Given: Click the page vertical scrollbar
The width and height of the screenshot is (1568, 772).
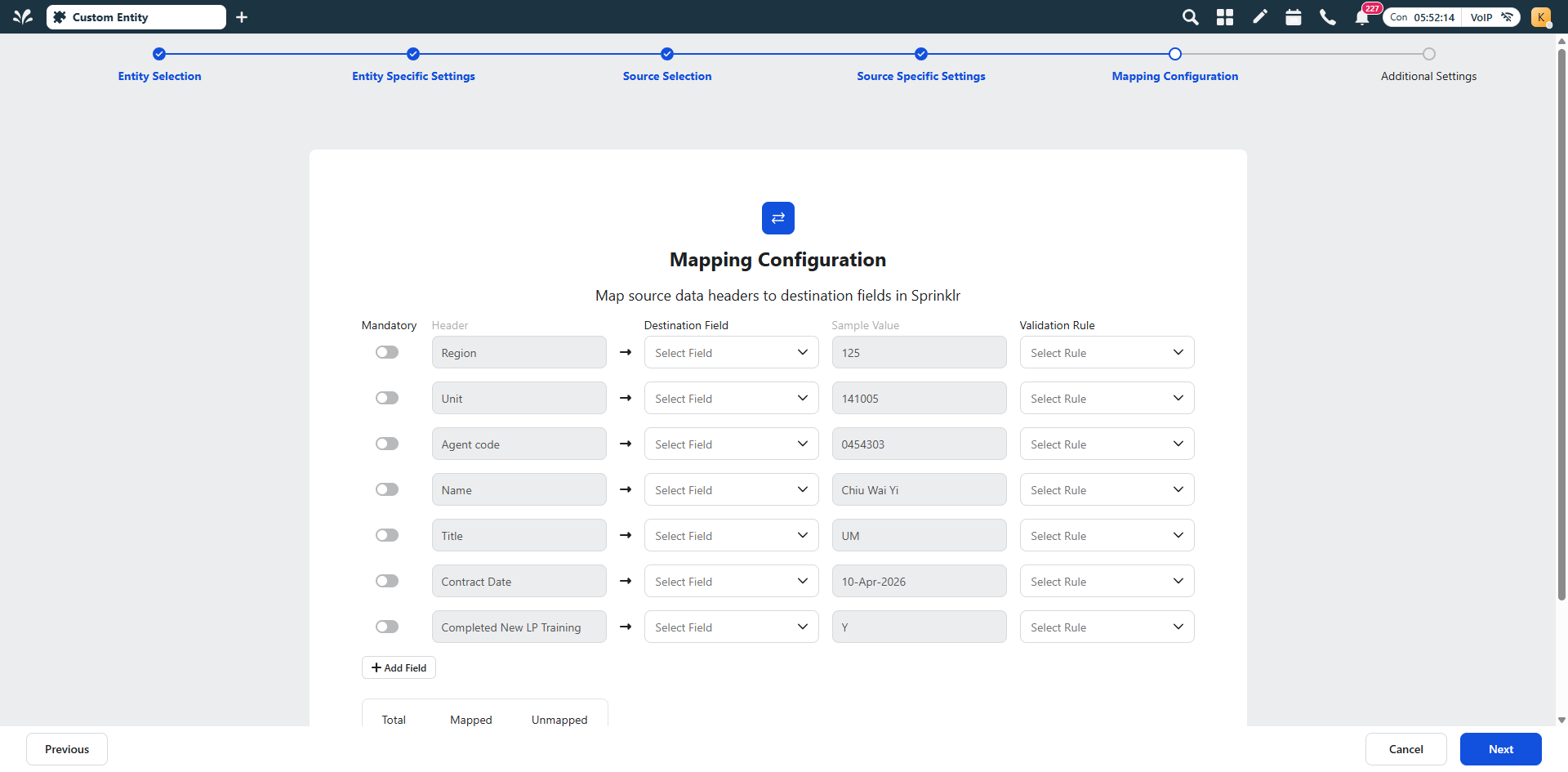Looking at the screenshot, I should click(1561, 325).
